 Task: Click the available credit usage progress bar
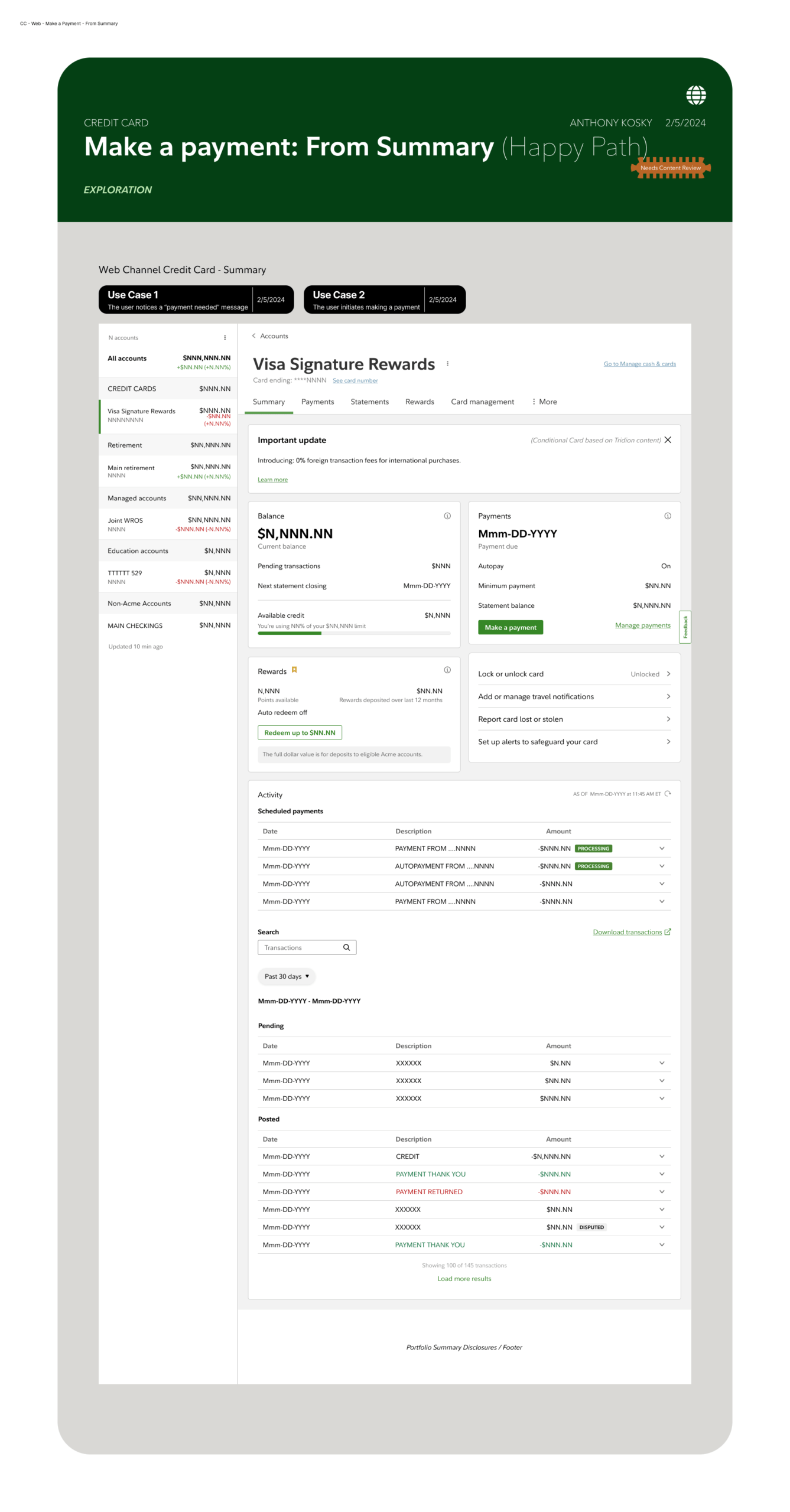[354, 633]
